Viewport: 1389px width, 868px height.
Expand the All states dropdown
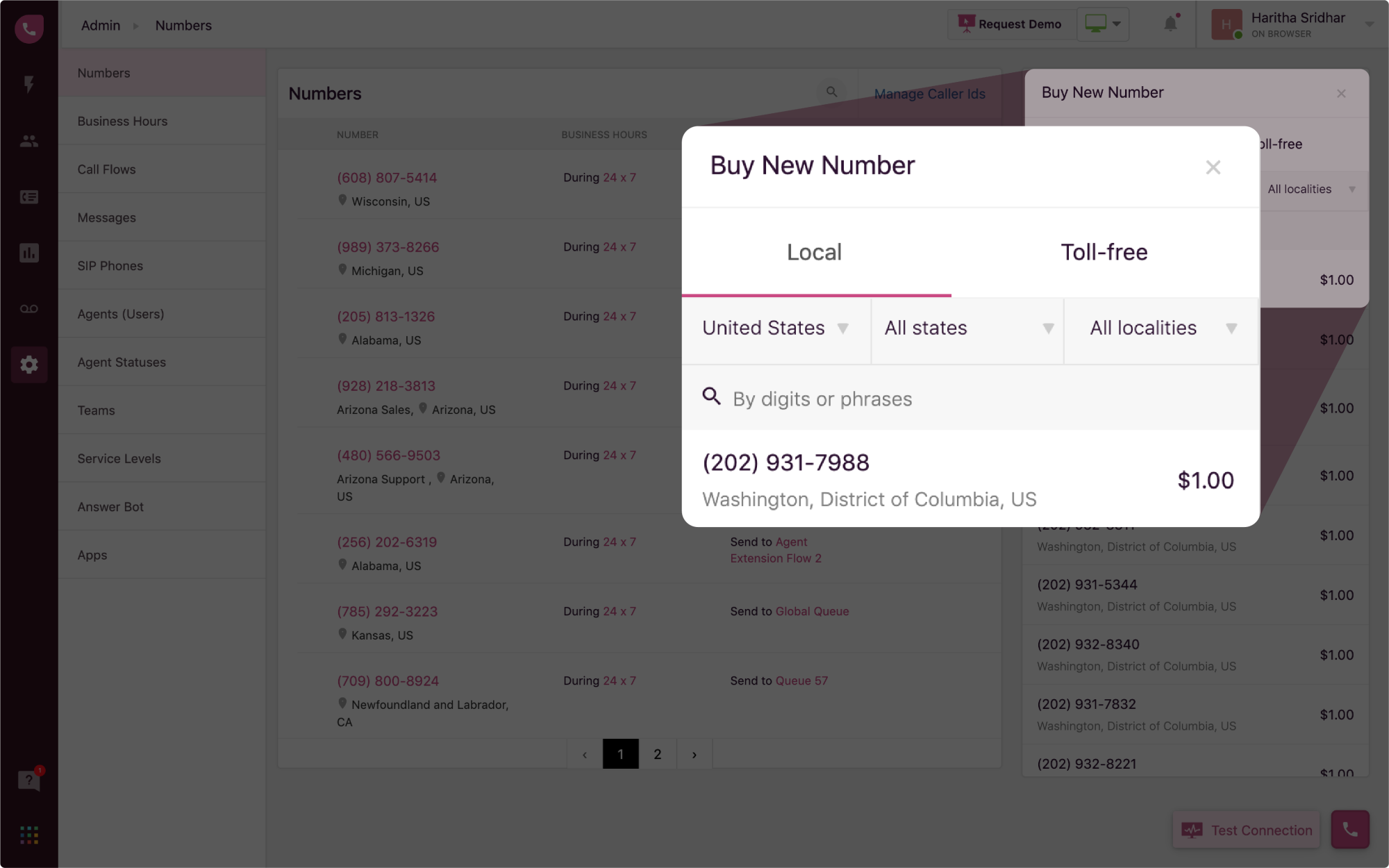(x=967, y=328)
